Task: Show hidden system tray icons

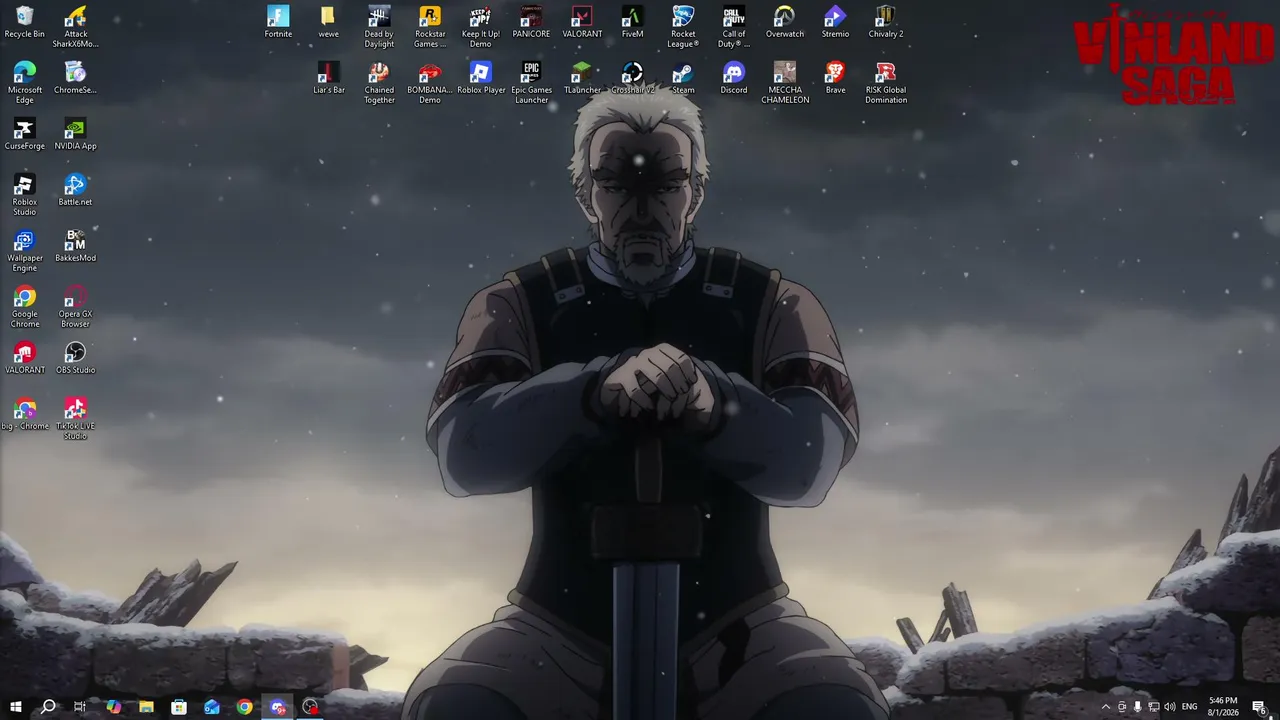Action: pos(1105,707)
